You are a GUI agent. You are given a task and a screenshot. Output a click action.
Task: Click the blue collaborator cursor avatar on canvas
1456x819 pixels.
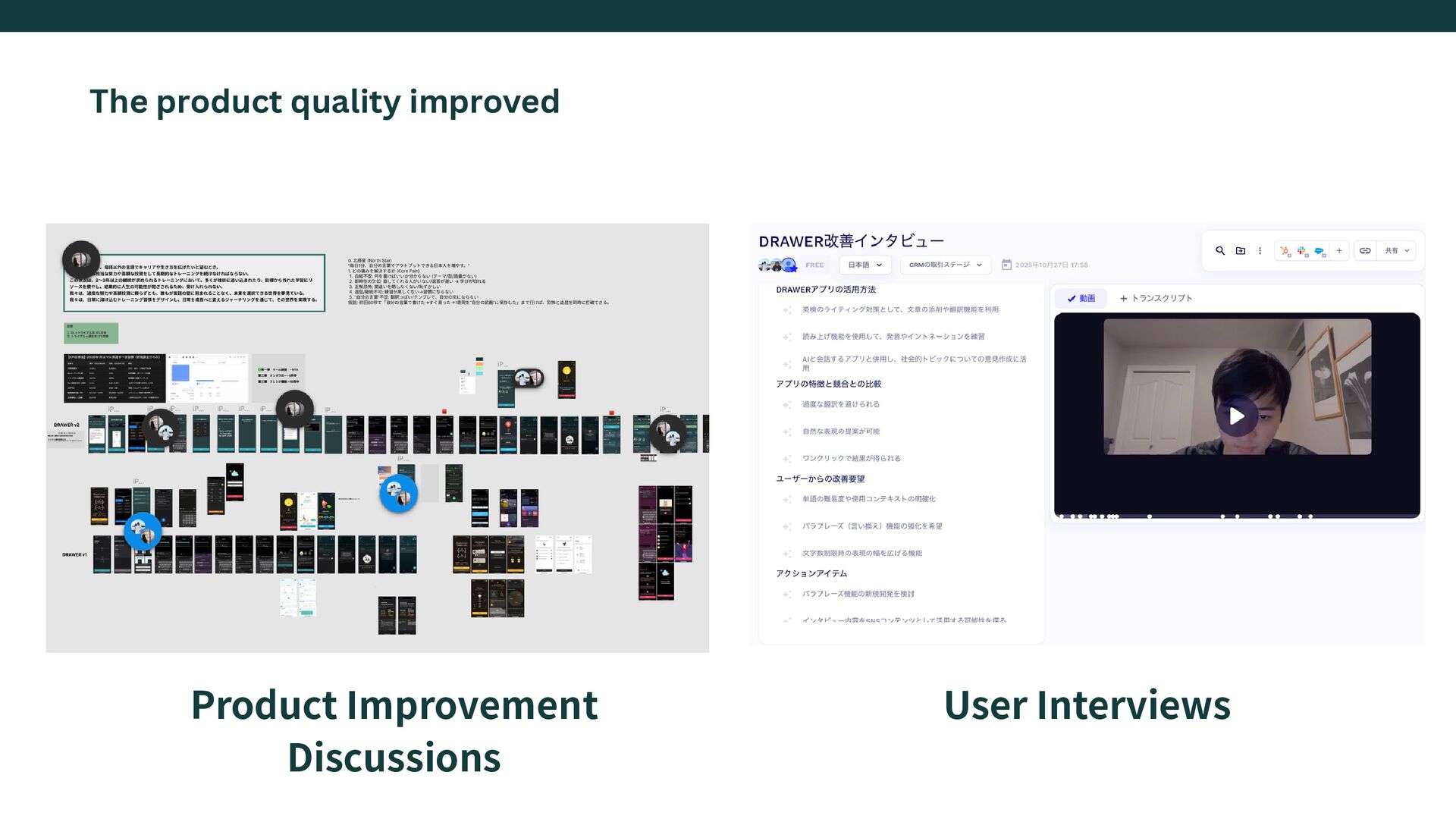398,494
